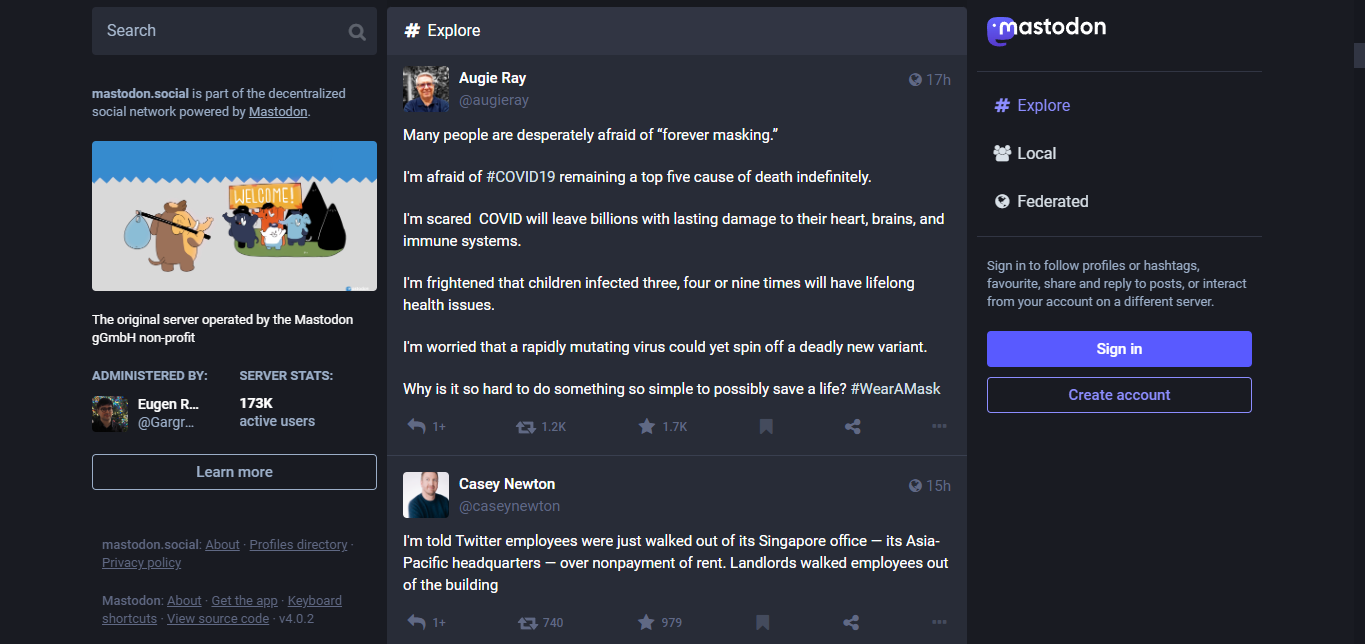Screen dimensions: 1365x644
Task: Bookmark Augie Ray's post
Action: coord(766,427)
